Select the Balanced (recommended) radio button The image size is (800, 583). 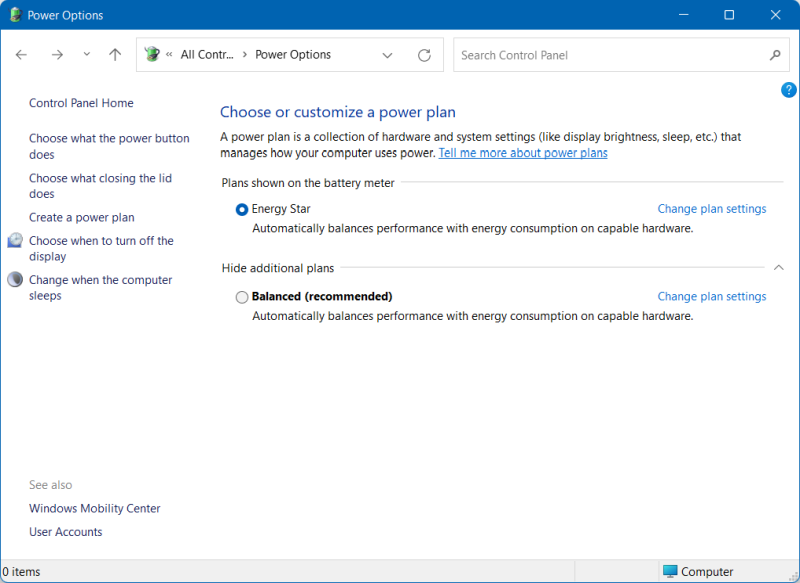[241, 297]
